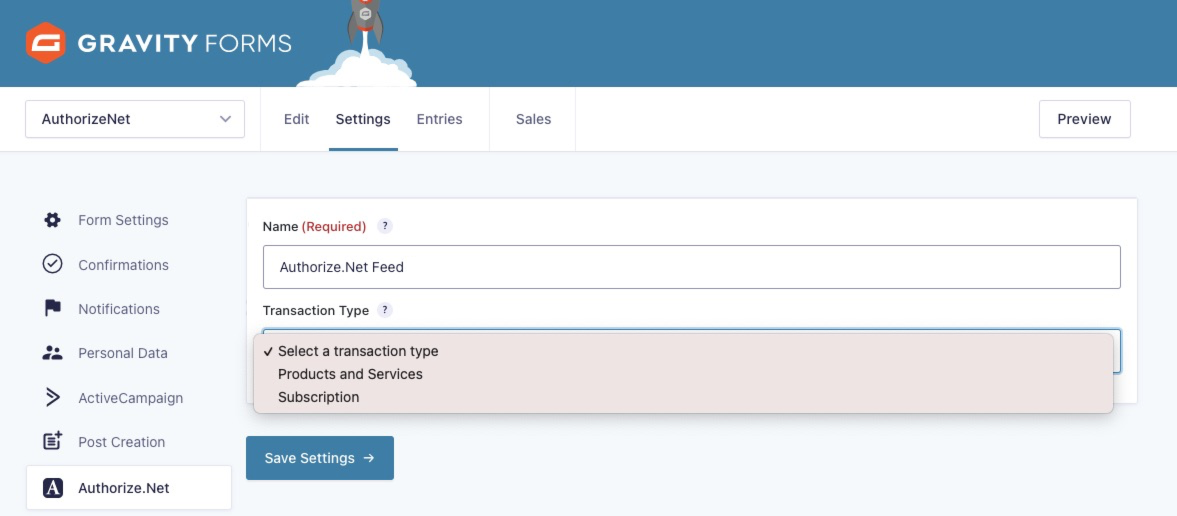Switch to the Entries tab
The width and height of the screenshot is (1177, 516).
click(439, 119)
